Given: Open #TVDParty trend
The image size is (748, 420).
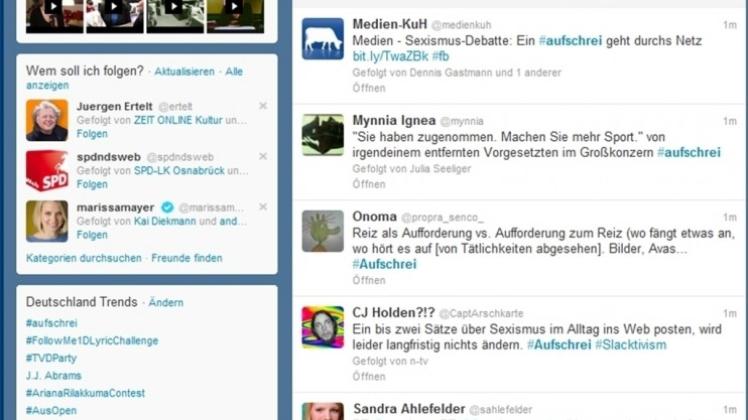Looking at the screenshot, I should coord(51,358).
